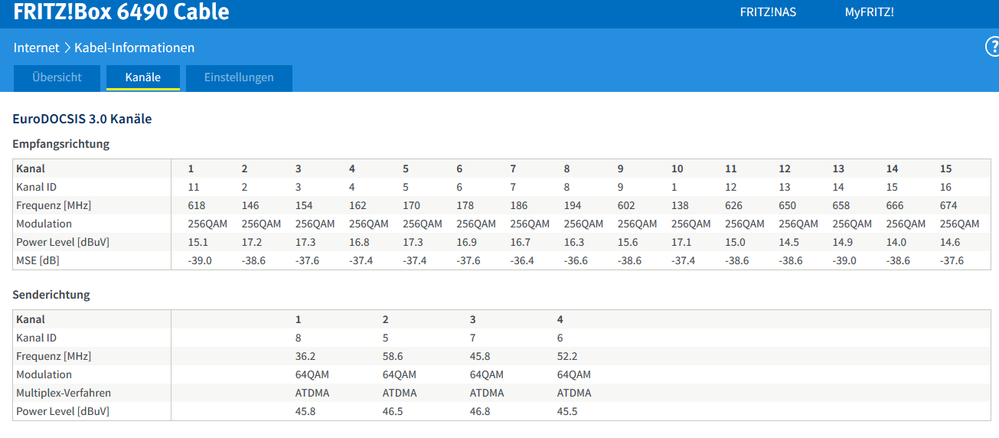Click power level value 15.1
Image resolution: width=999 pixels, height=438 pixels.
coord(196,242)
